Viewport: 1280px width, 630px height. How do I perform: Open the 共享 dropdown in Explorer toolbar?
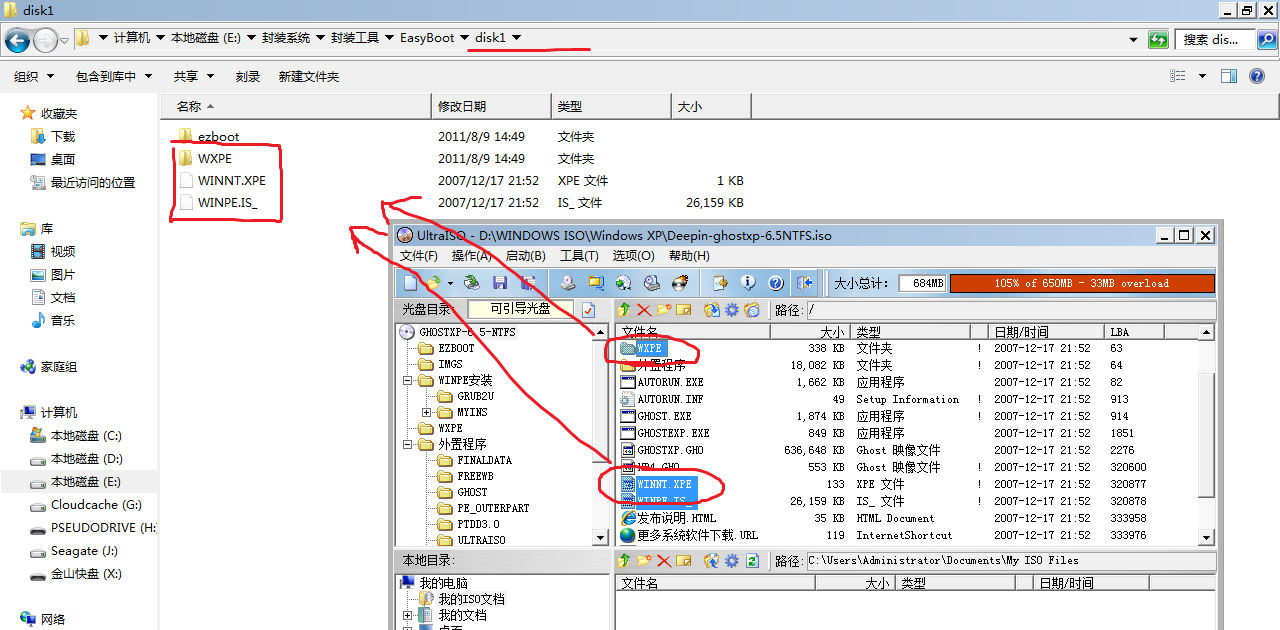pos(192,76)
